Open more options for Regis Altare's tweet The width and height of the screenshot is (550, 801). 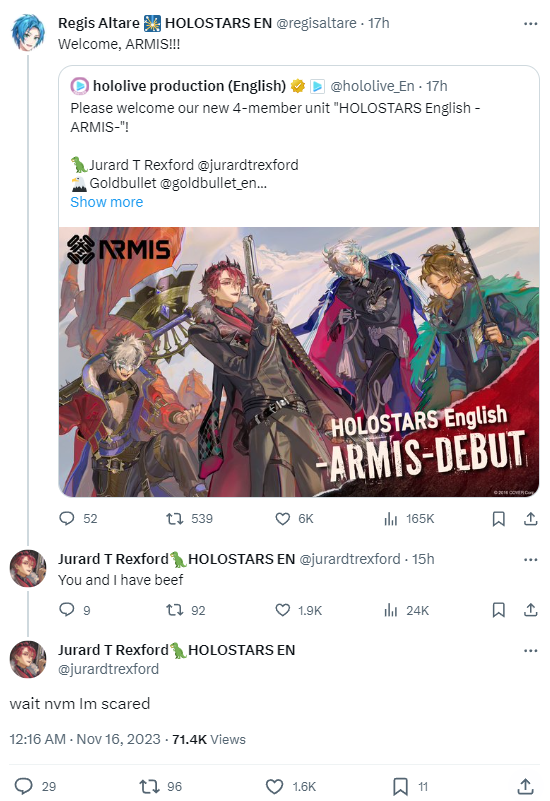pyautogui.click(x=531, y=23)
